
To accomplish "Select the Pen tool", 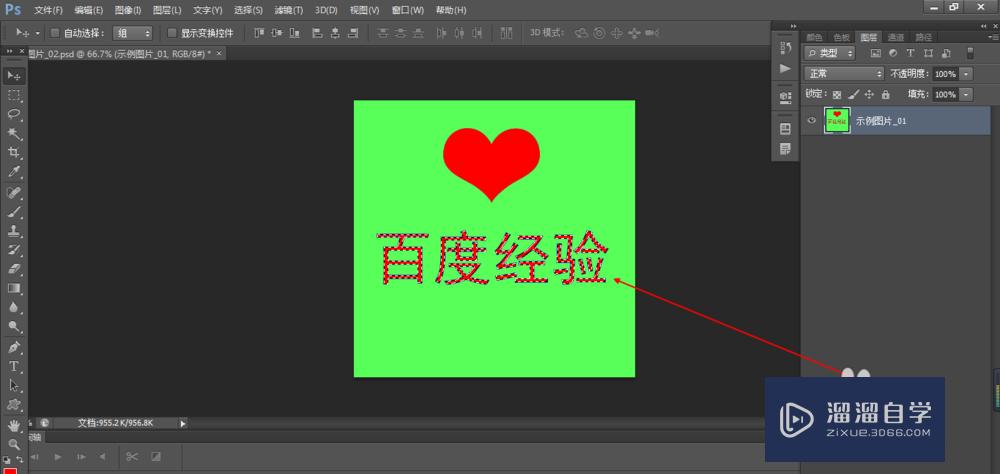I will [13, 348].
